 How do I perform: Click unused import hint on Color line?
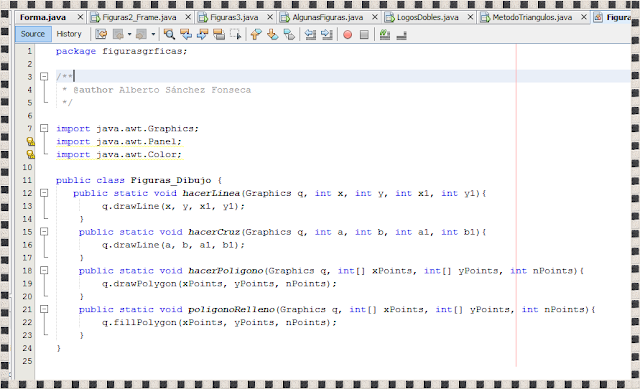[x=31, y=154]
